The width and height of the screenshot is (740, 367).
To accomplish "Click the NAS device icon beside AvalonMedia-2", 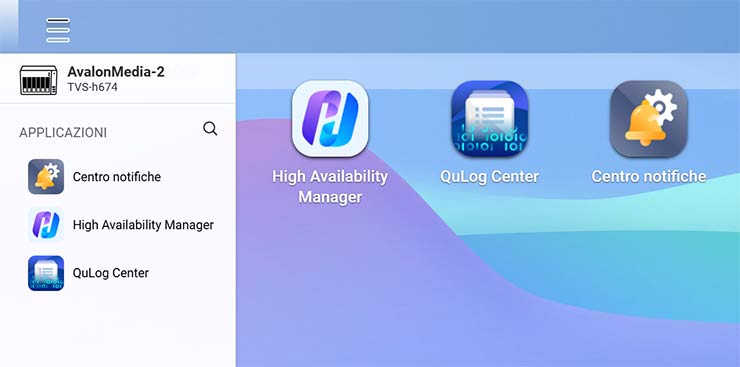I will click(x=39, y=80).
